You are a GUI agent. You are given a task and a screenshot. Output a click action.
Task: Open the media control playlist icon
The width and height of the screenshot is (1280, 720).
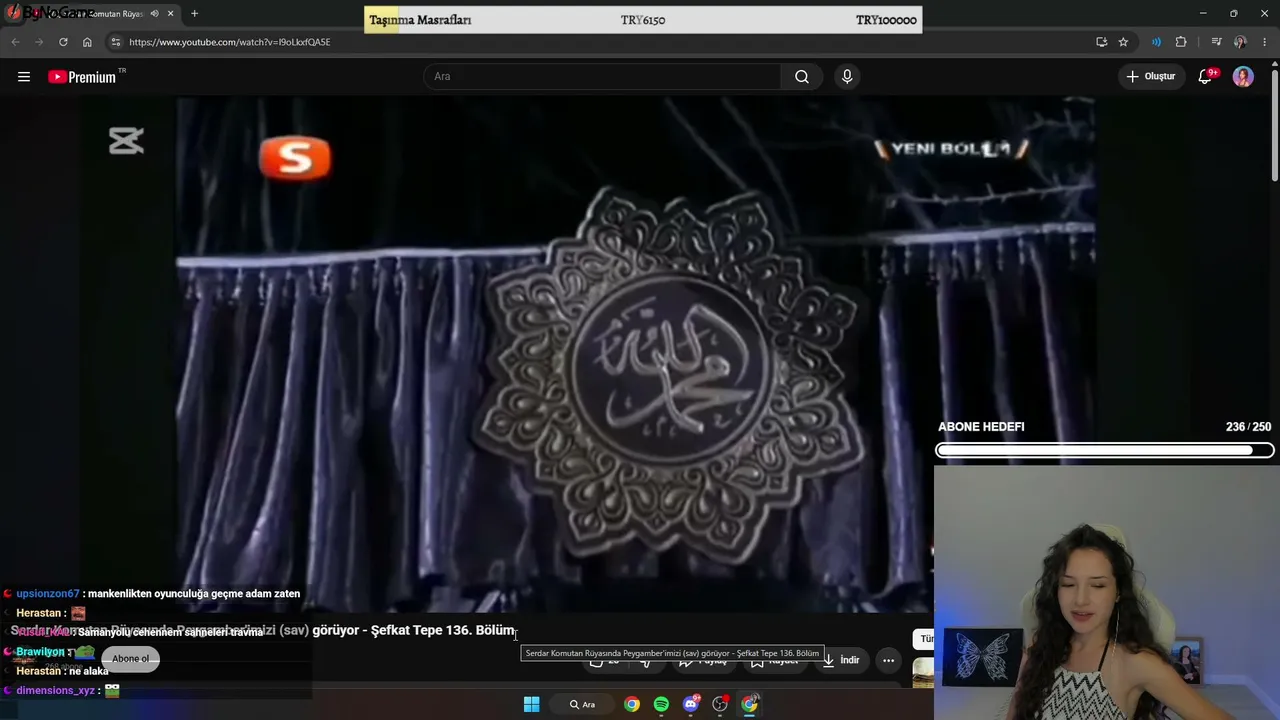[1216, 42]
